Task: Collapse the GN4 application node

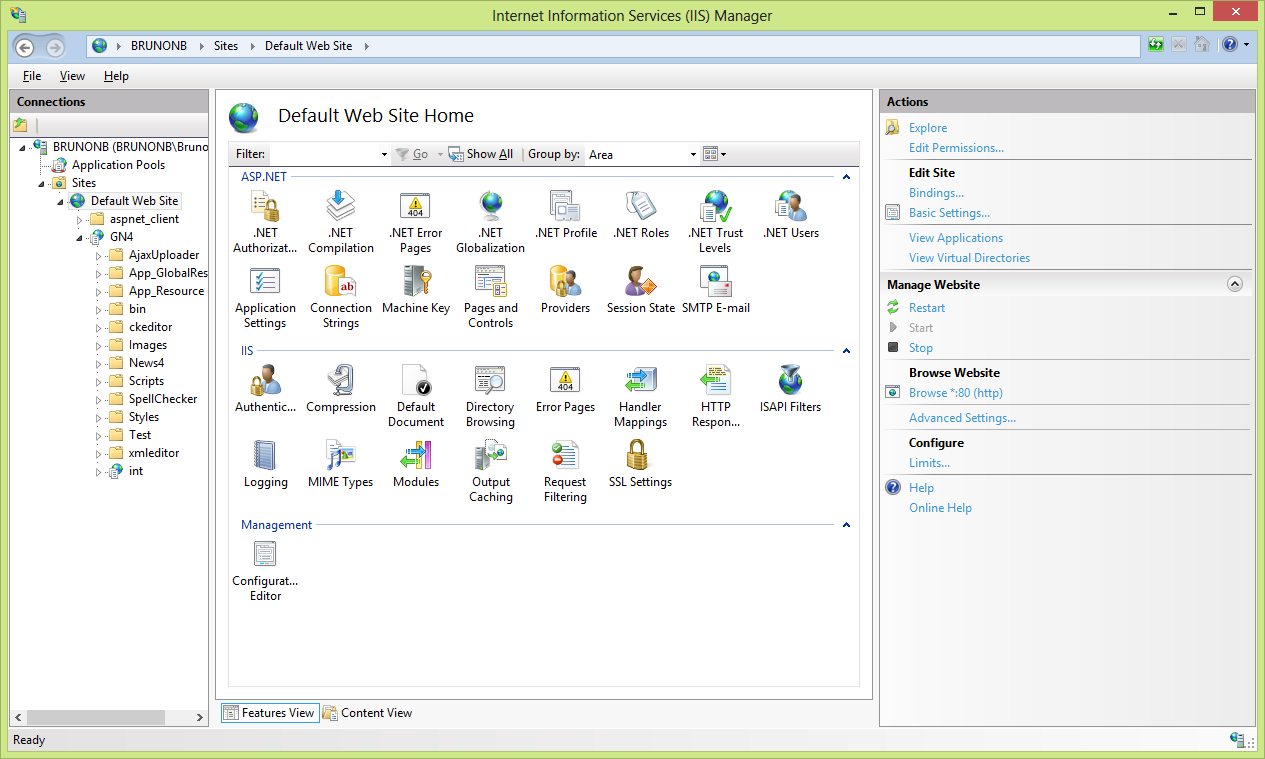Action: pos(80,238)
